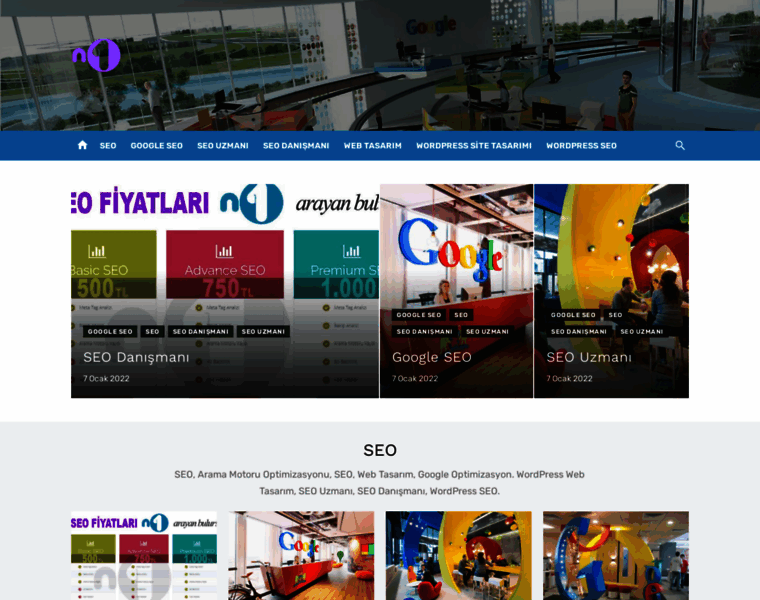Screen dimensions: 760x600
Task: Open the Google letter sculpture thumbnail
Action: 616,555
